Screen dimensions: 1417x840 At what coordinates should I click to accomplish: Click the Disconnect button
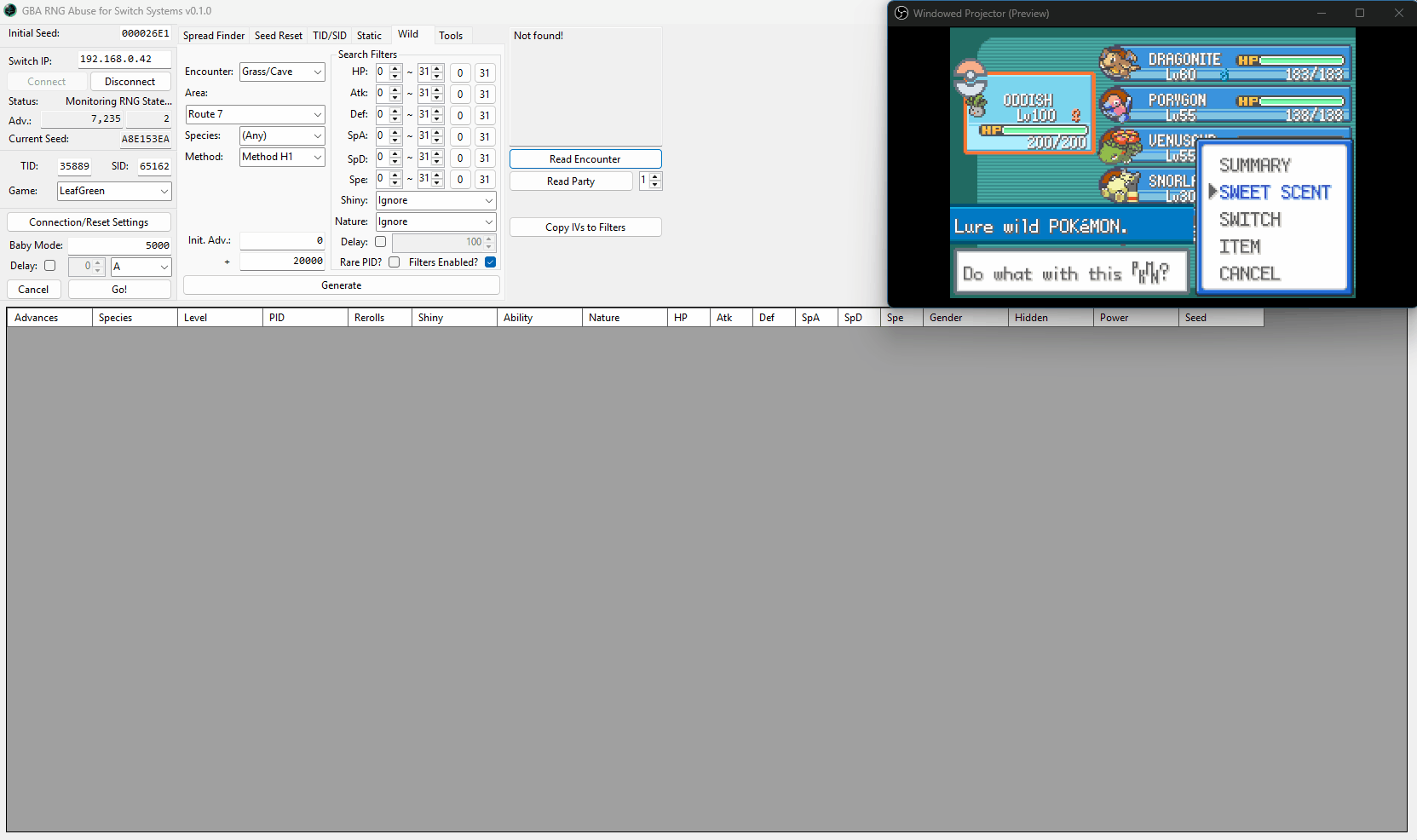[130, 82]
